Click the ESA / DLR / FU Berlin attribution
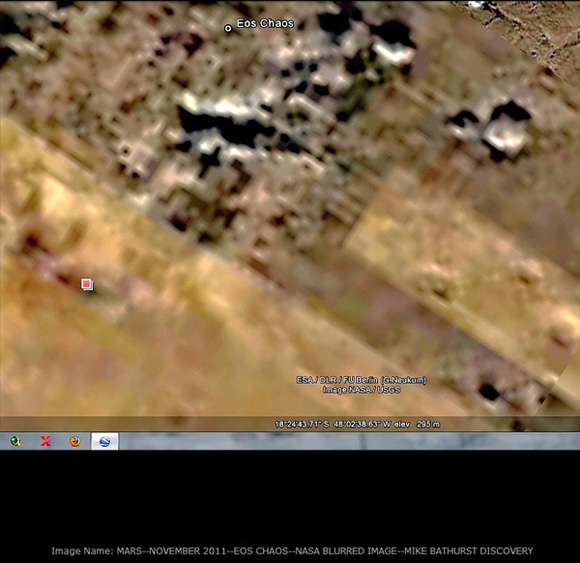Viewport: 580px width, 563px height. pyautogui.click(x=361, y=380)
